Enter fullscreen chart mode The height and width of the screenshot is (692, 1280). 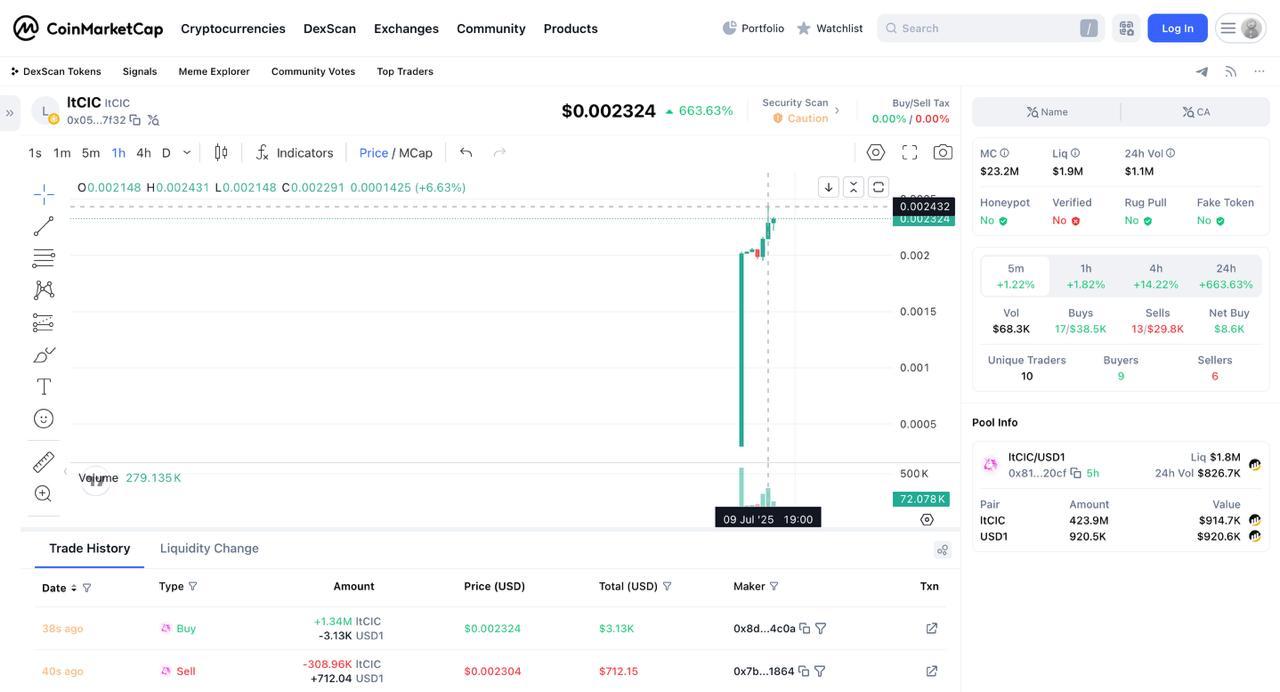coord(910,152)
